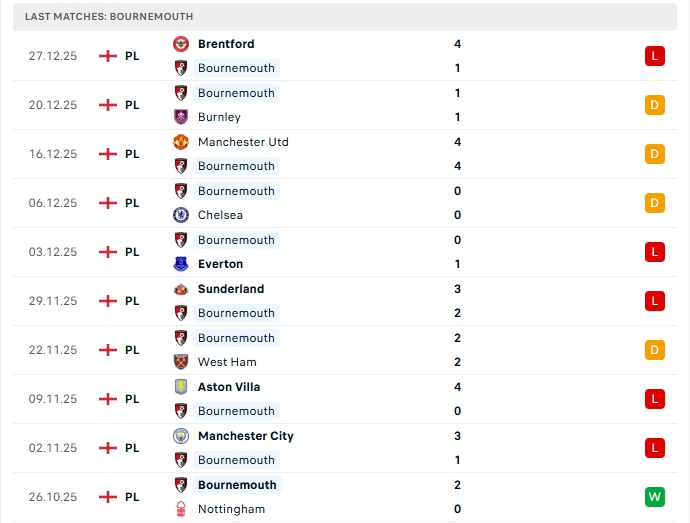Click the Manchester City crest icon
The height and width of the screenshot is (523, 690).
pos(181,436)
